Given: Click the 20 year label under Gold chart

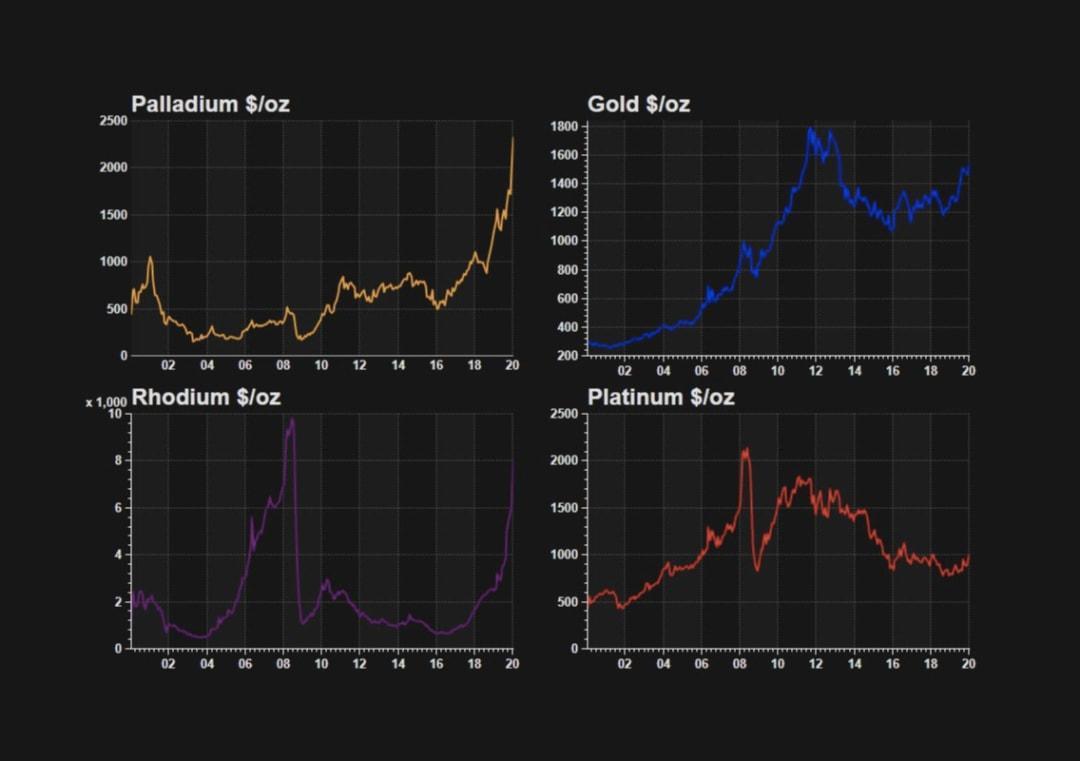Looking at the screenshot, I should 967,369.
